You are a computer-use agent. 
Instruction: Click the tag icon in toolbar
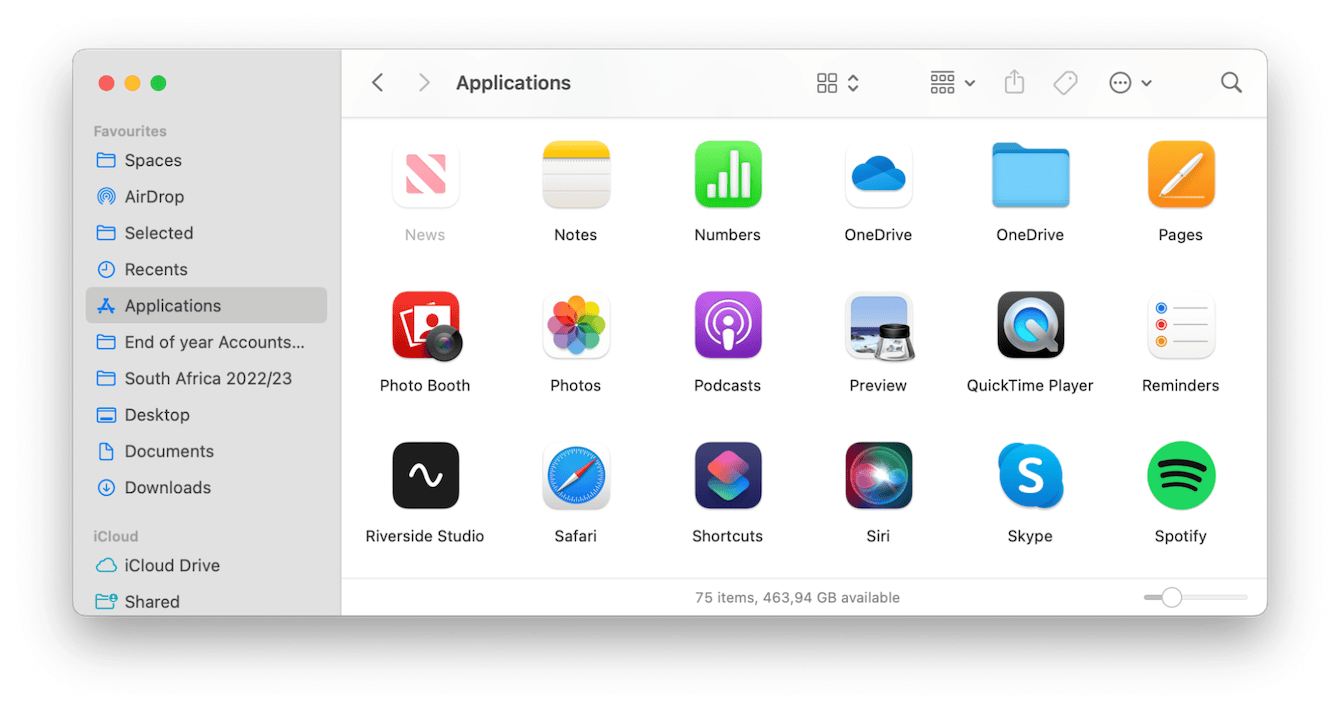(1065, 83)
